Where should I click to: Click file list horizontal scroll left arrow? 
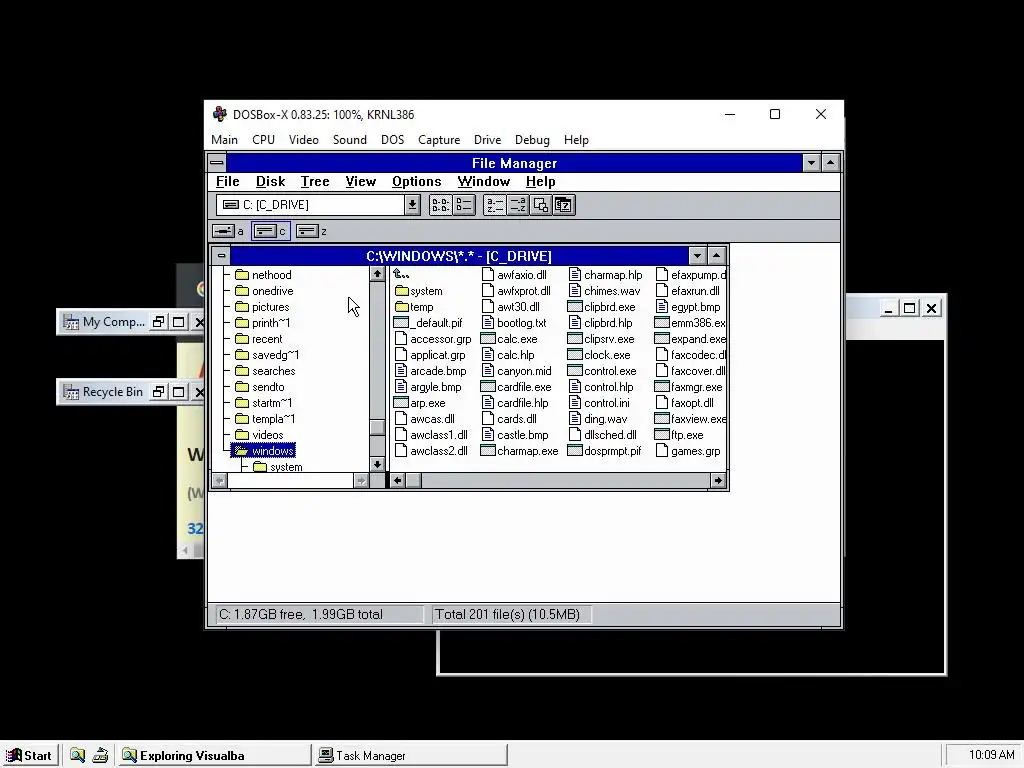coord(397,481)
